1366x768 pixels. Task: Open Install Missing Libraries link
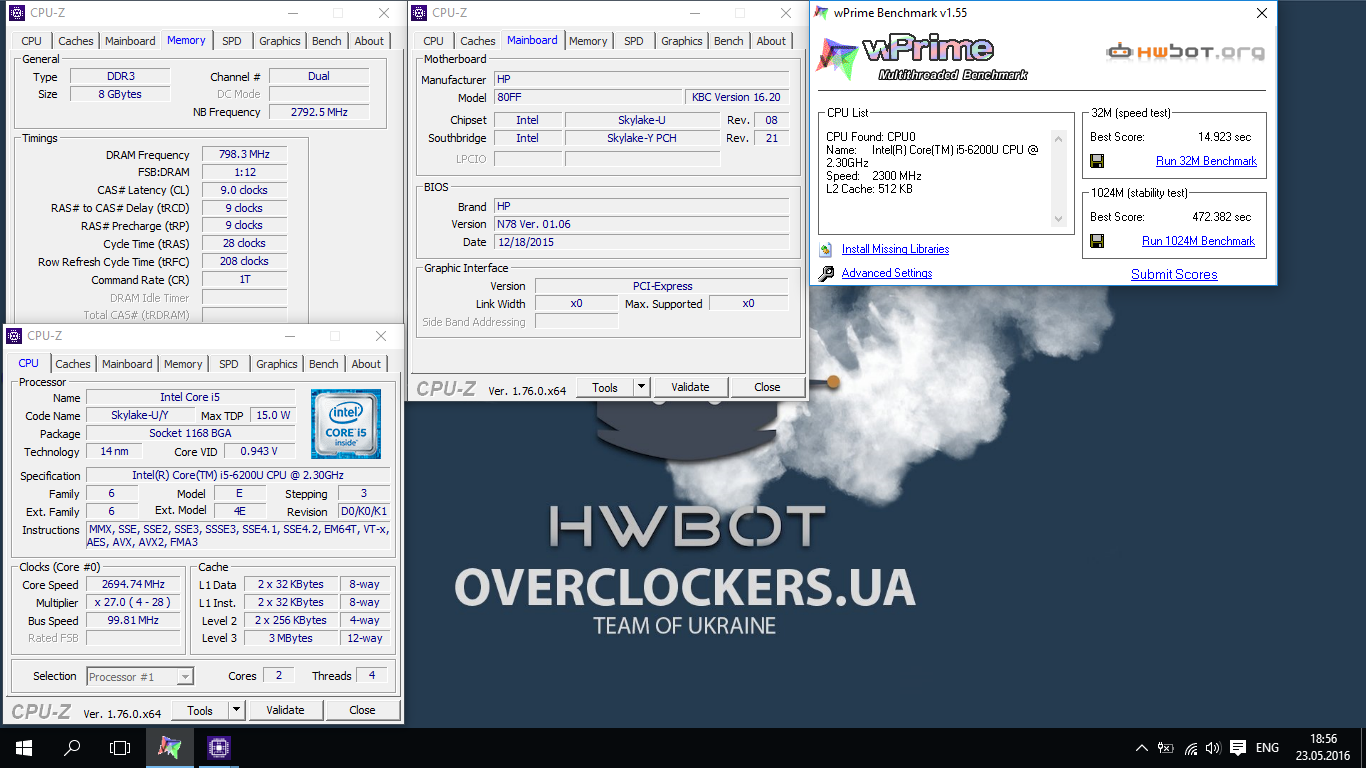click(x=895, y=249)
